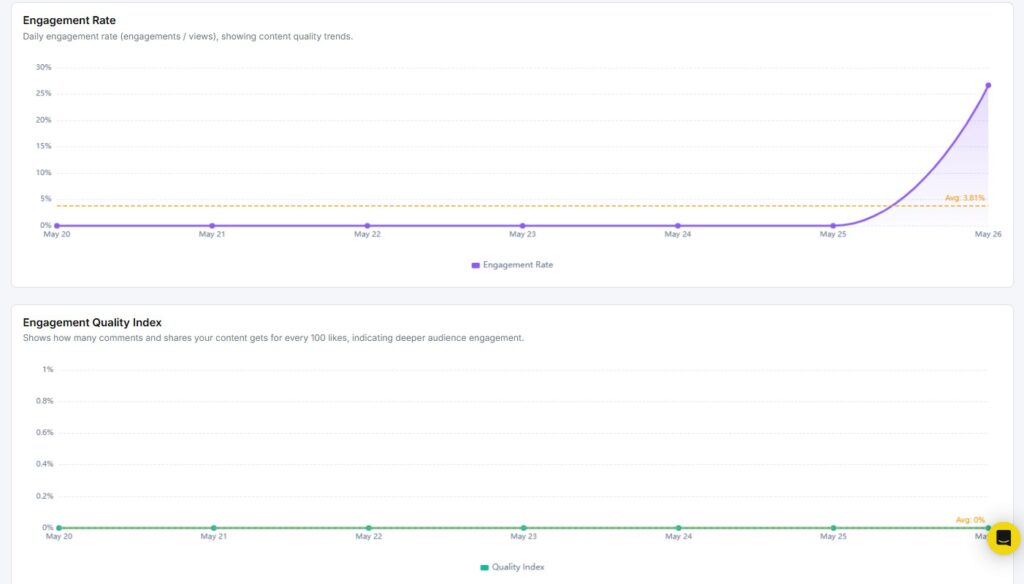Viewport: 1024px width, 584px height.
Task: Select the May 20 point on Engagement Rate line
Action: click(57, 226)
